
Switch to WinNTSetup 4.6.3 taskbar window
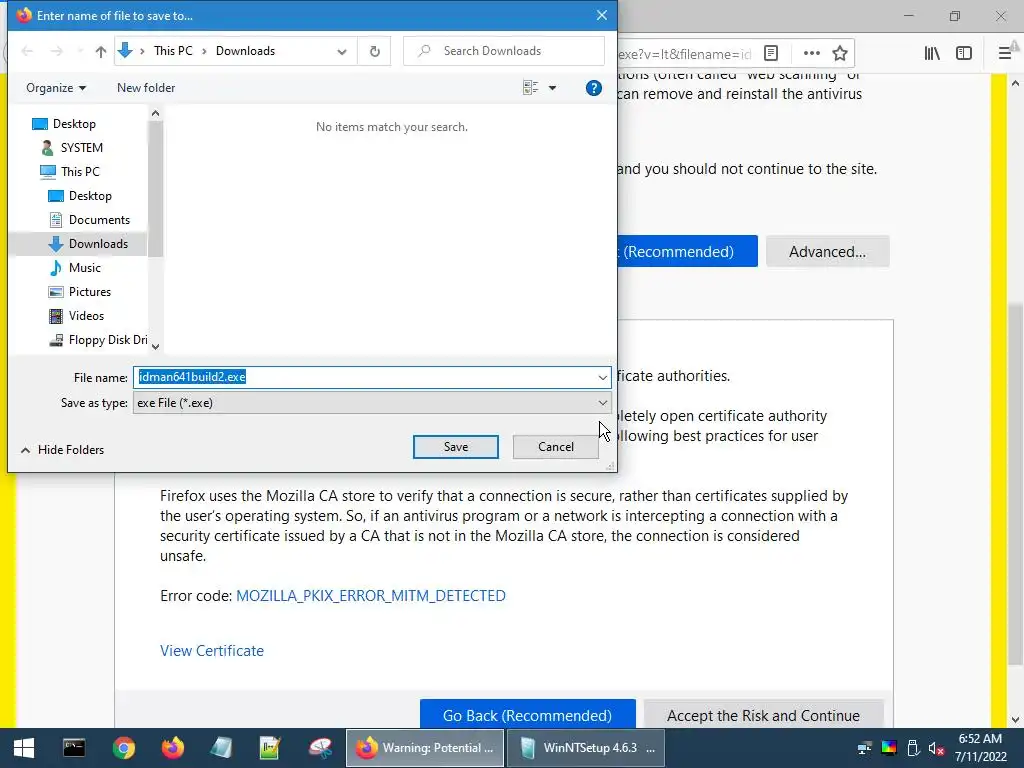tap(586, 748)
